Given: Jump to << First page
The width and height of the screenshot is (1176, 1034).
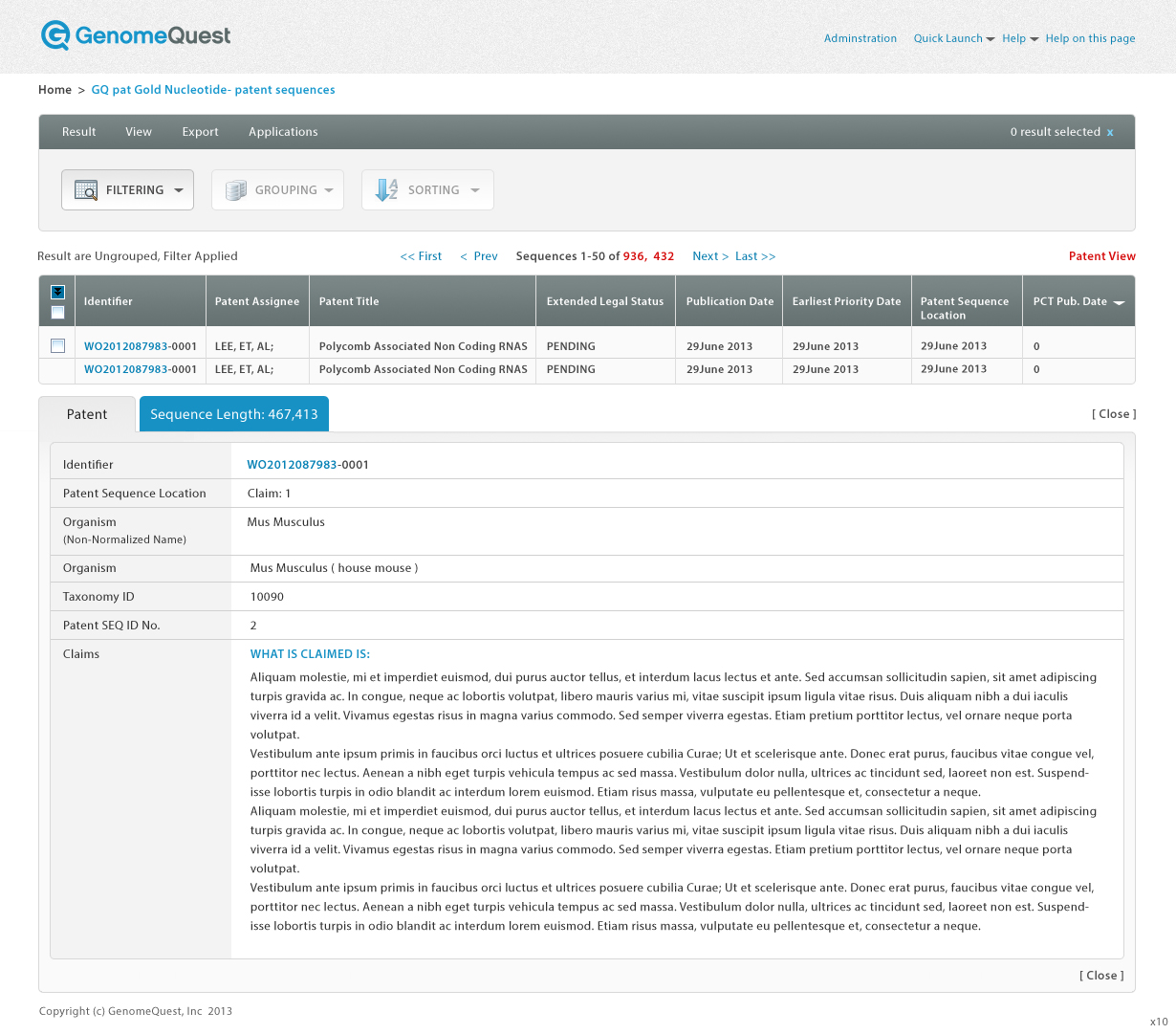Looking at the screenshot, I should tap(422, 256).
